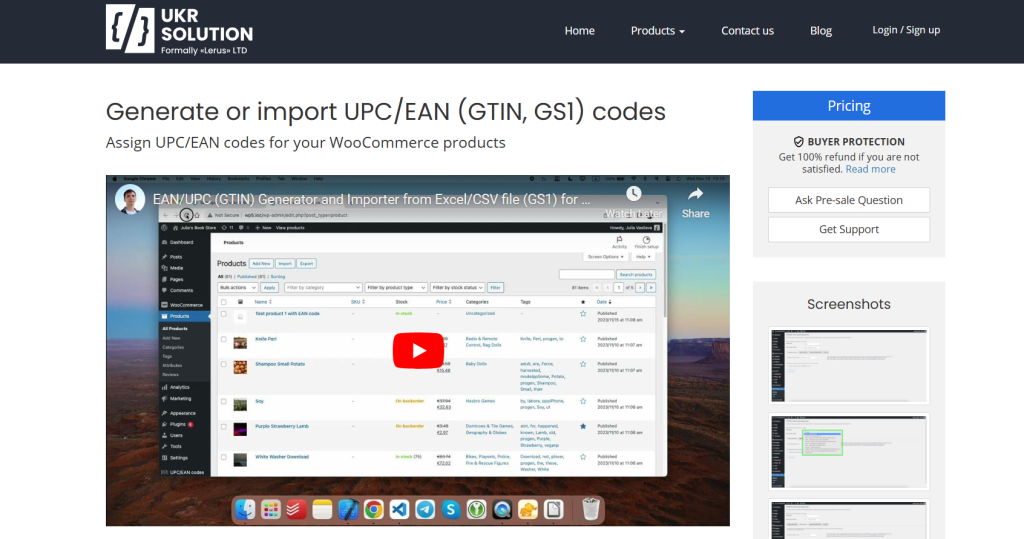Click the red Todoist icon in dock
The image size is (1024, 539).
click(x=296, y=510)
